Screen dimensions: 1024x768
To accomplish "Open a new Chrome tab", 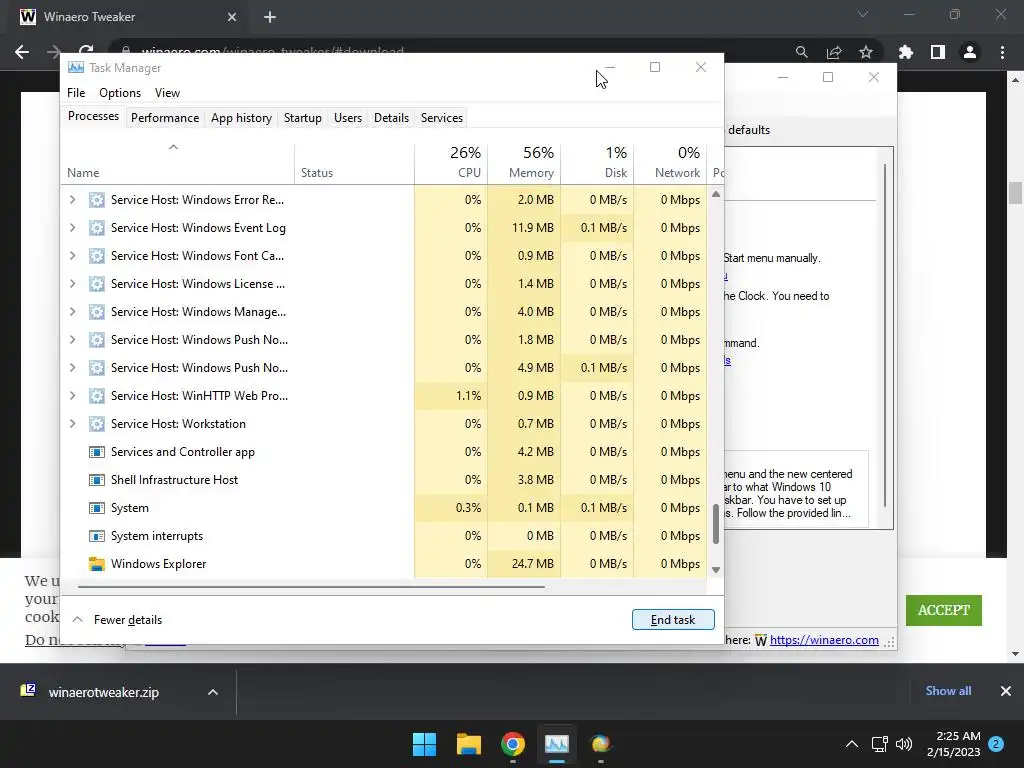I will (x=270, y=17).
